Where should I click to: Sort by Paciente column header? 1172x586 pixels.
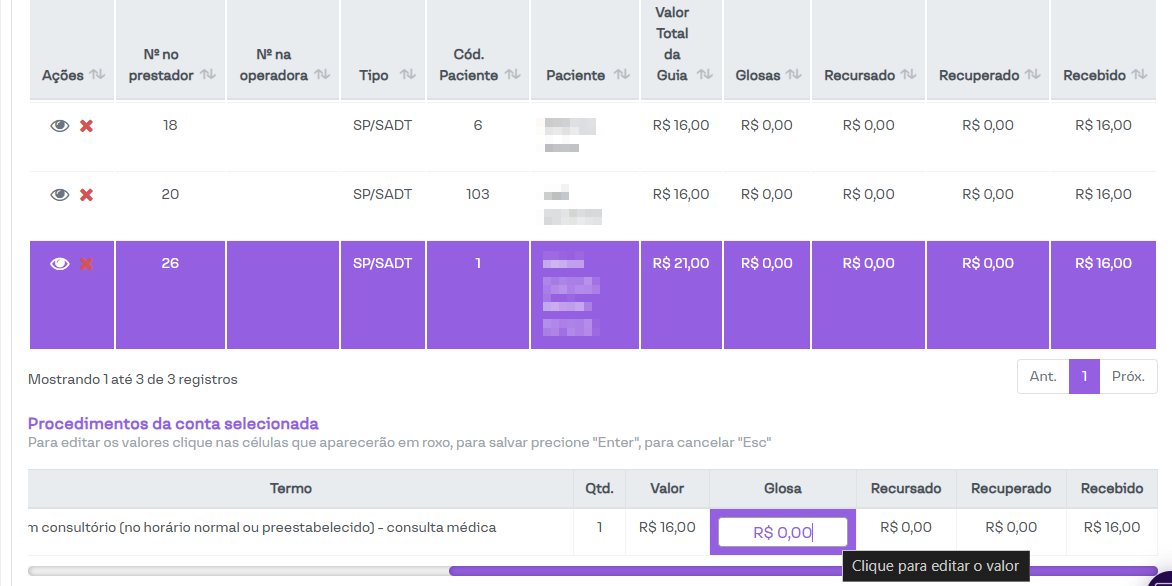tap(621, 75)
